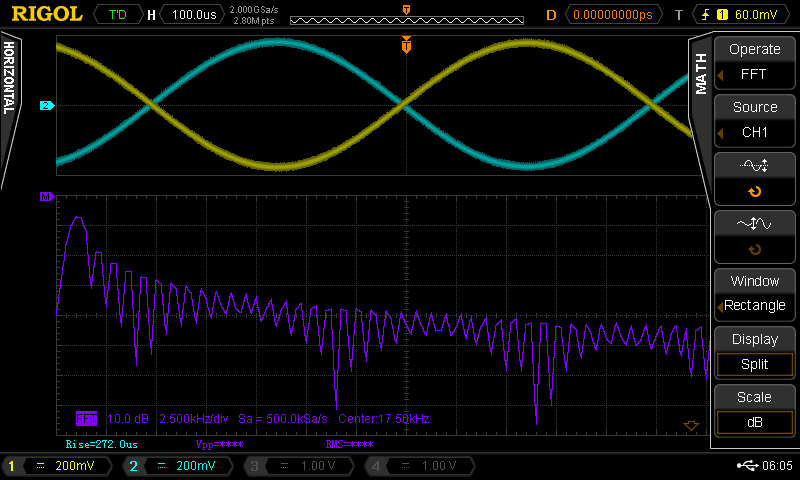Screen dimensions: 800x480
Task: Click the RIGOL logo
Action: coord(47,14)
